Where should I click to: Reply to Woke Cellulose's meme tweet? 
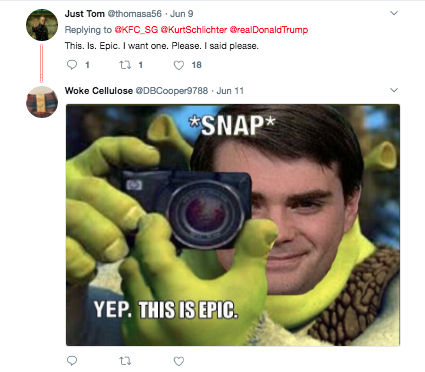click(x=72, y=361)
